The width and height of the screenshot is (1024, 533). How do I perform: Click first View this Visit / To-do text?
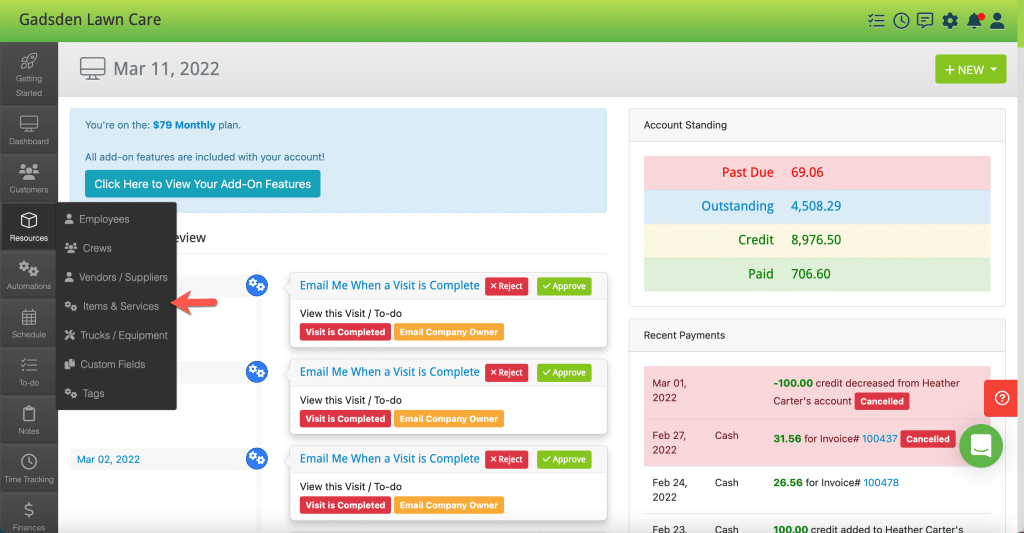(x=351, y=314)
